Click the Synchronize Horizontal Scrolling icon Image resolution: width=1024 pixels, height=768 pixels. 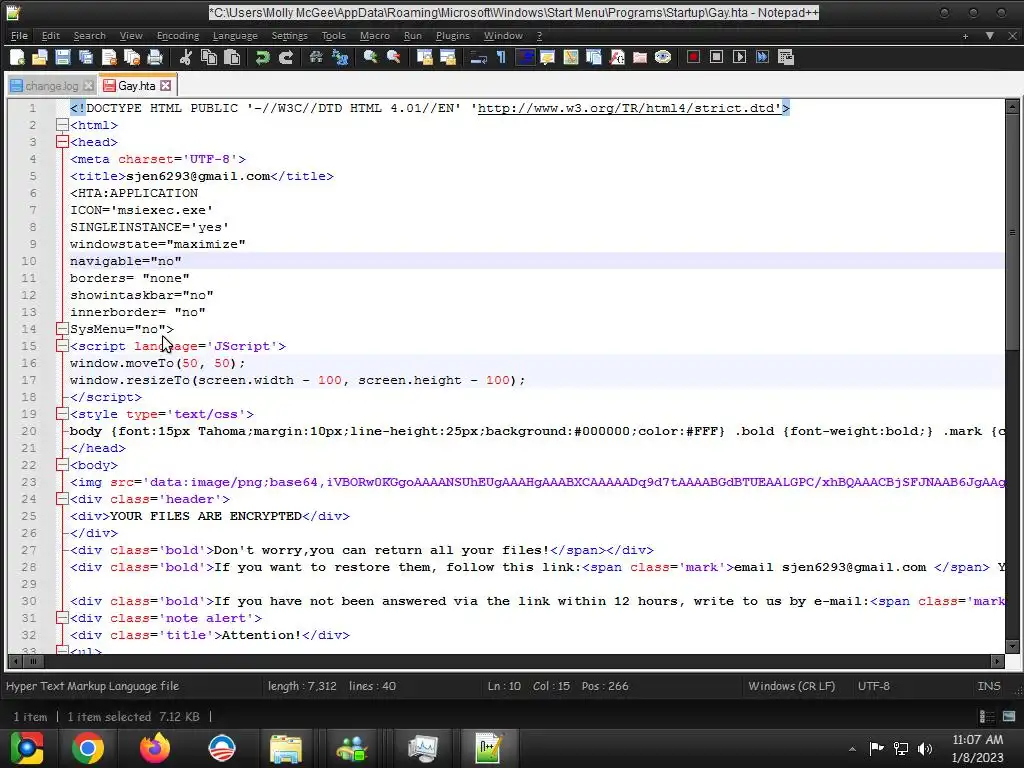pyautogui.click(x=447, y=57)
